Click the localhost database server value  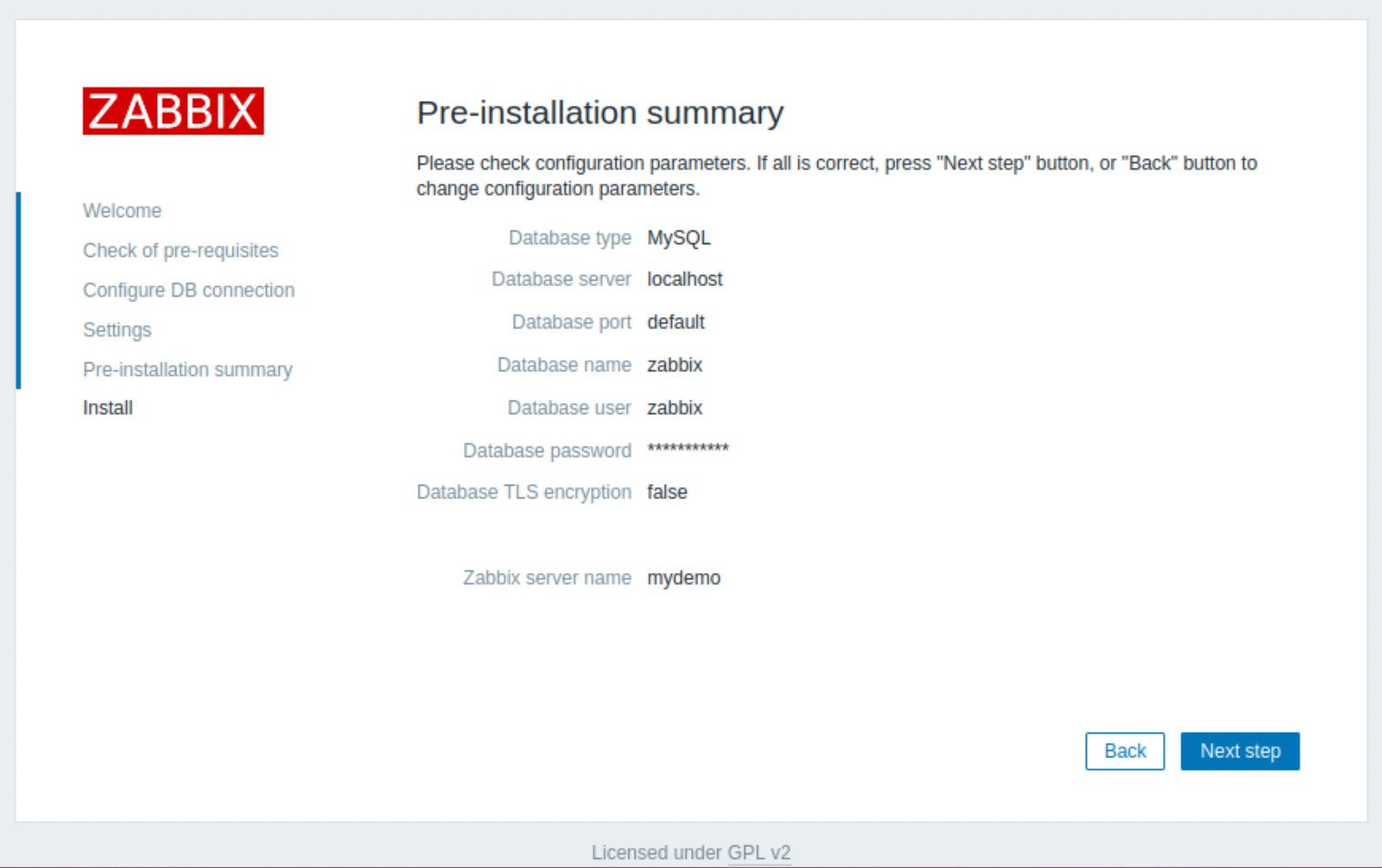[685, 279]
